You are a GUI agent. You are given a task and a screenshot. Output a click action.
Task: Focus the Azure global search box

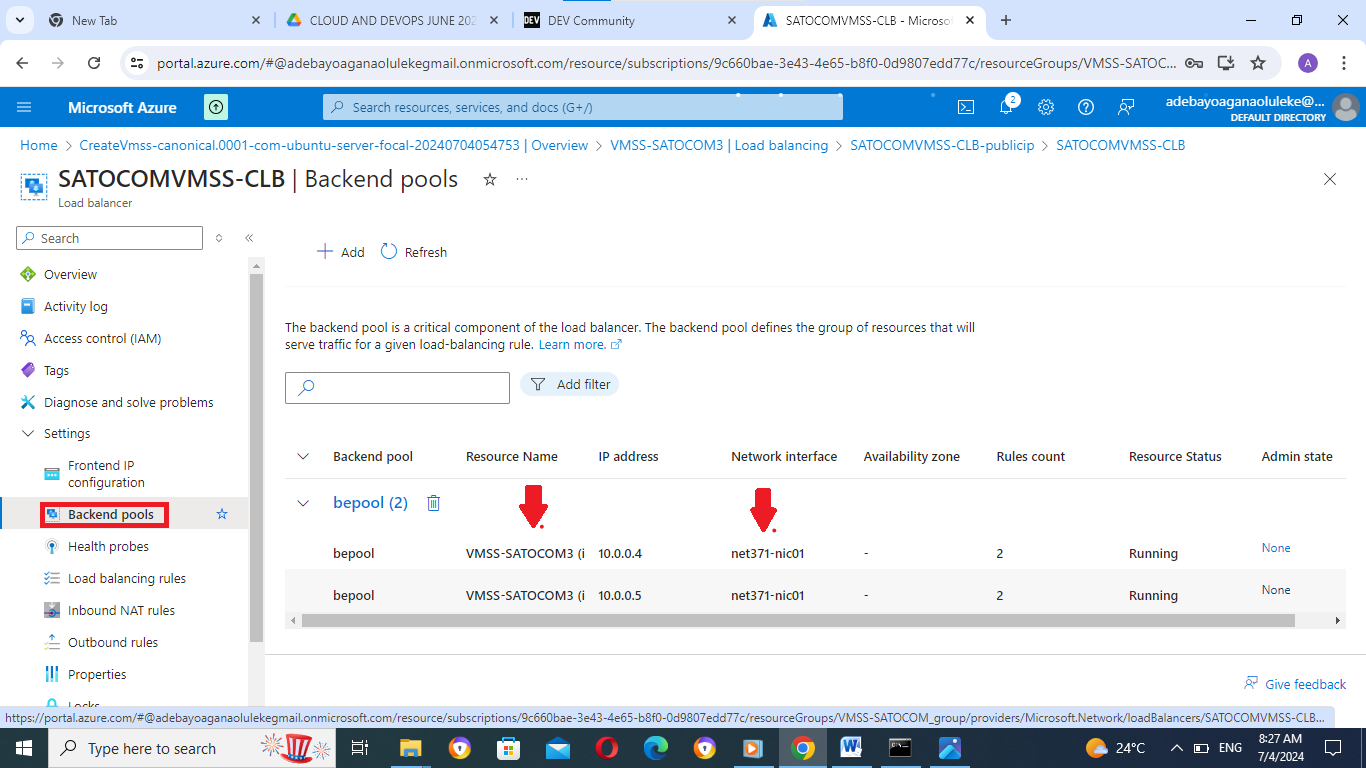[583, 107]
